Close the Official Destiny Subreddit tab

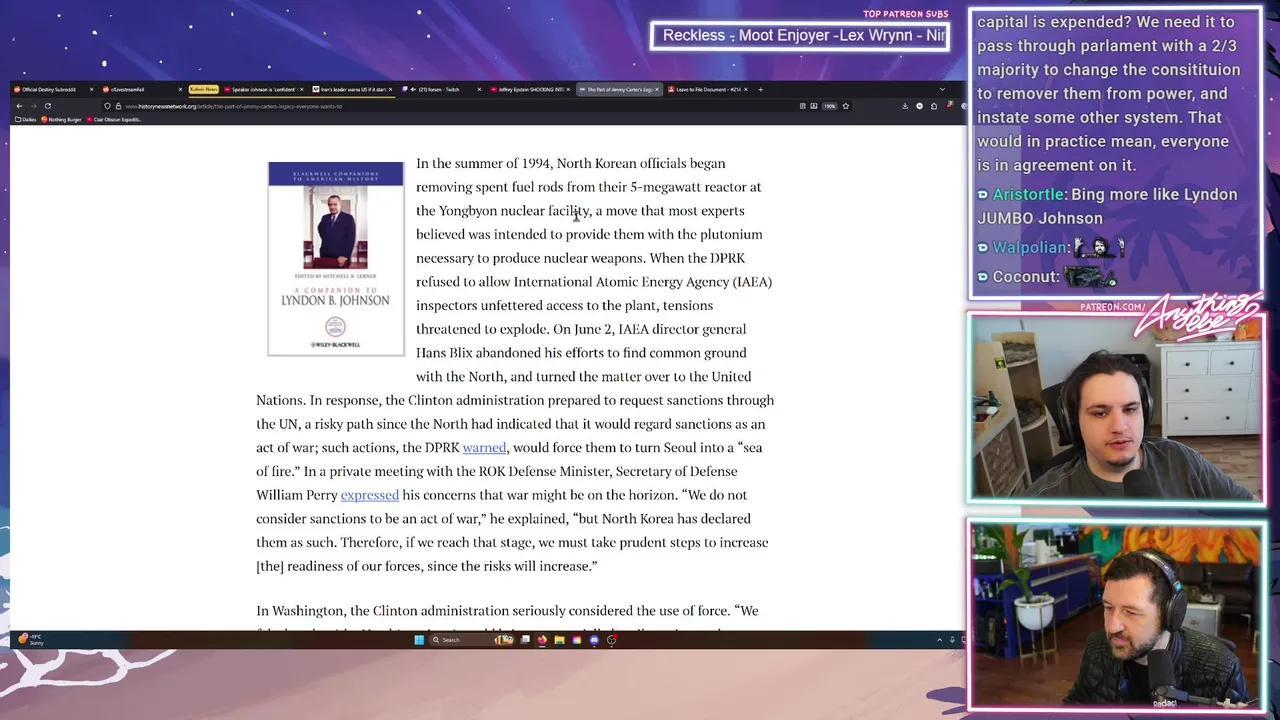91,89
